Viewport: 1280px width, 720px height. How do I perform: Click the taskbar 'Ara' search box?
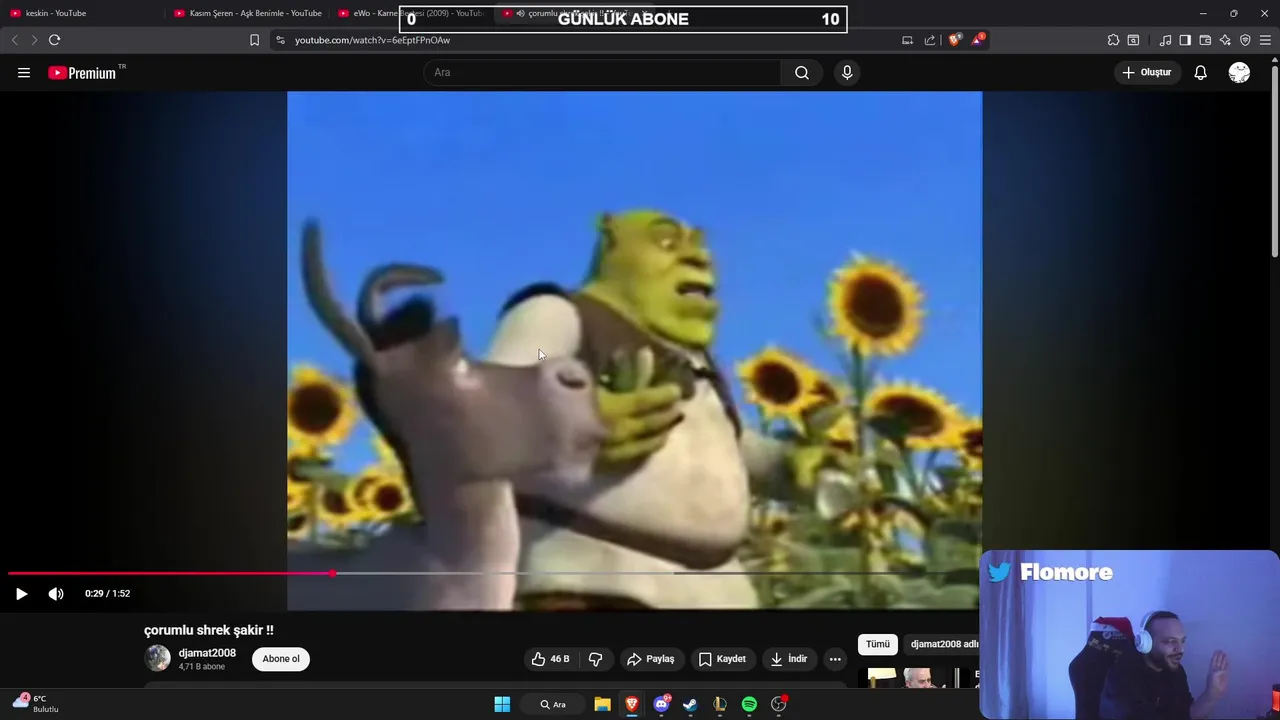coord(553,704)
